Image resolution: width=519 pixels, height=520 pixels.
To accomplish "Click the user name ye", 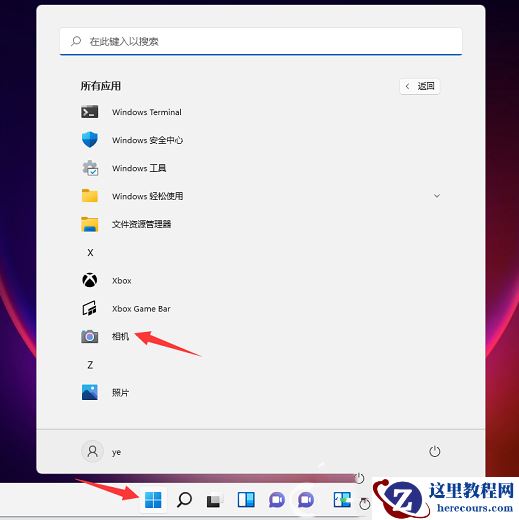I will pos(116,452).
